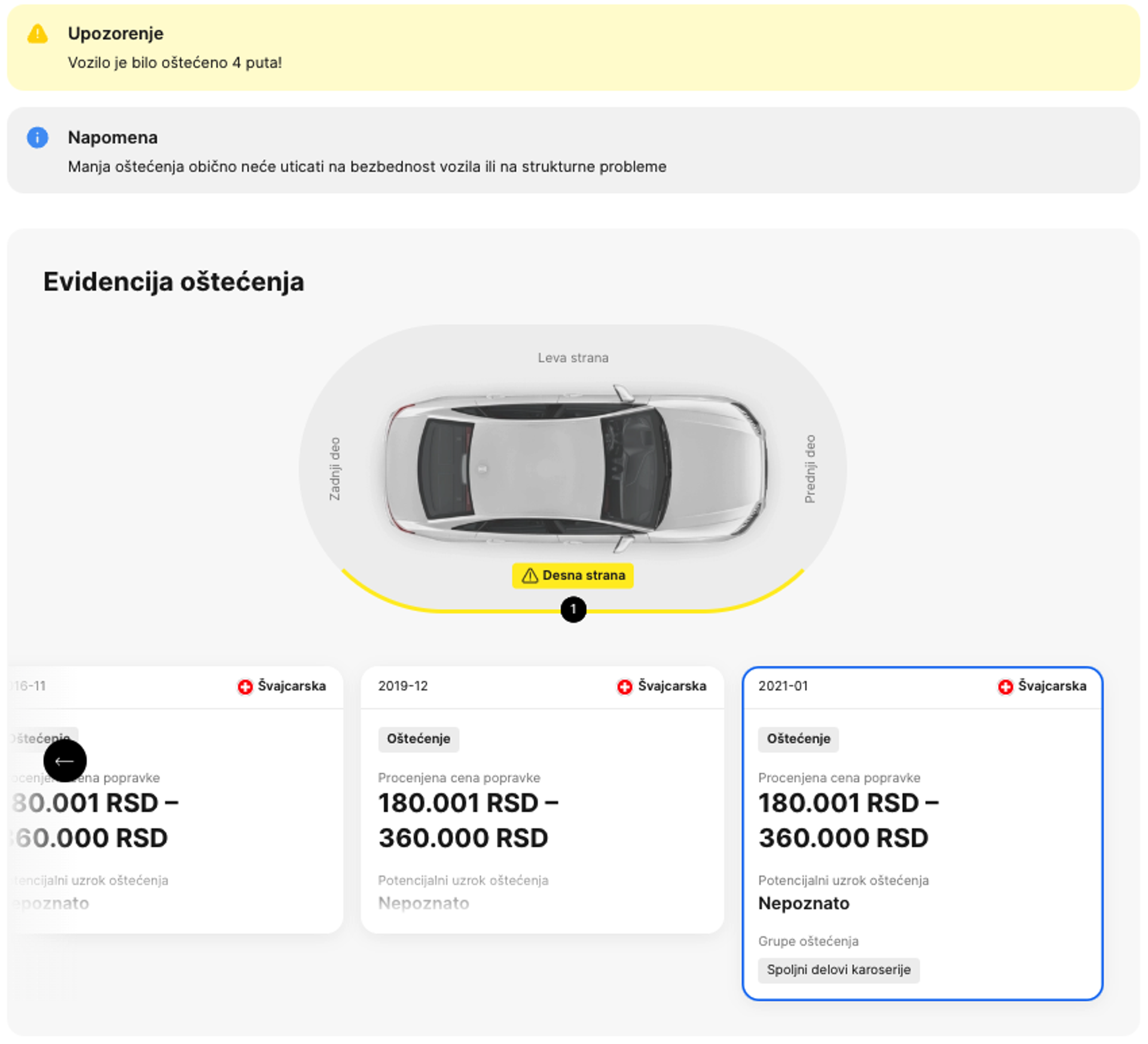Viewport: 1148px width, 1044px height.
Task: Click the Leva strana car side label
Action: point(573,358)
